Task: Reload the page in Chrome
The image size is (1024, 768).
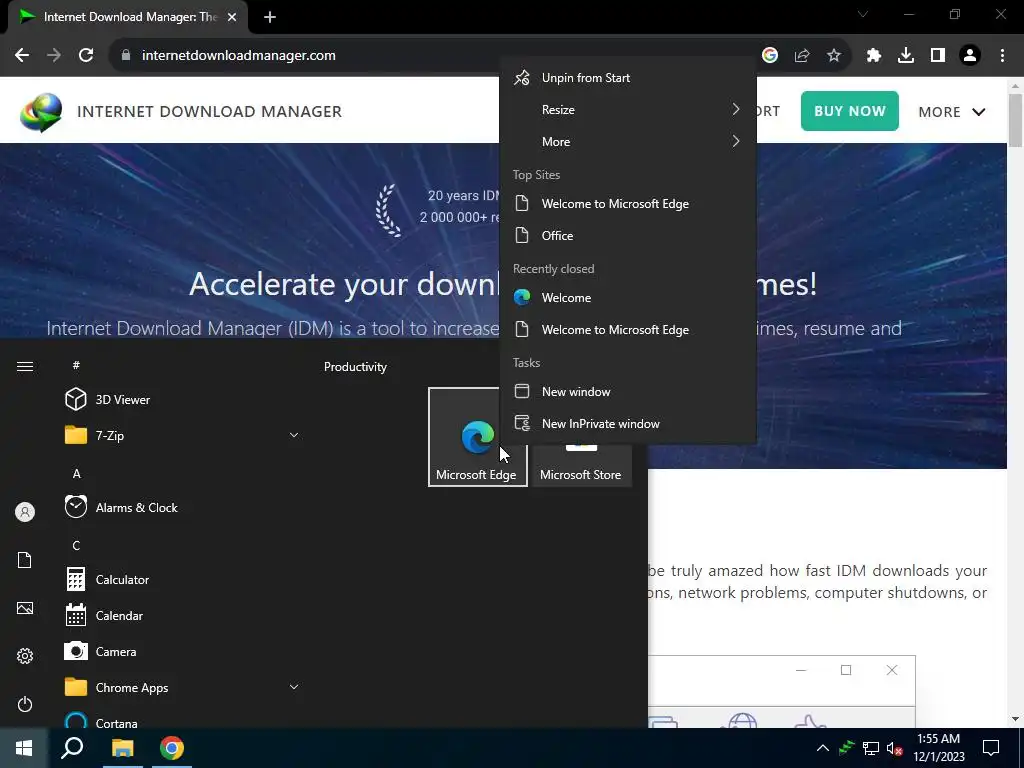Action: click(x=86, y=56)
